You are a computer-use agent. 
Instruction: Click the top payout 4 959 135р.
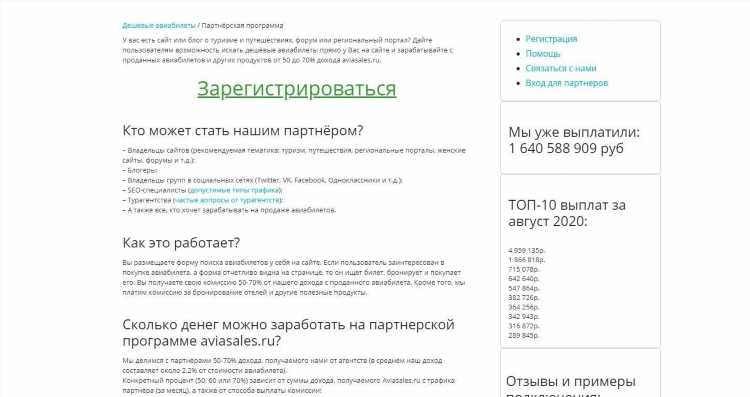527,250
